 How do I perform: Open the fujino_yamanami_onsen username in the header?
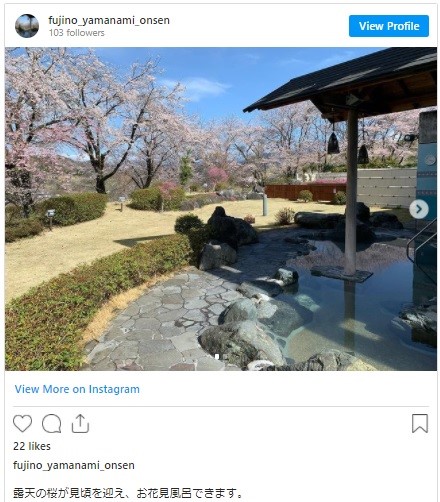109,20
